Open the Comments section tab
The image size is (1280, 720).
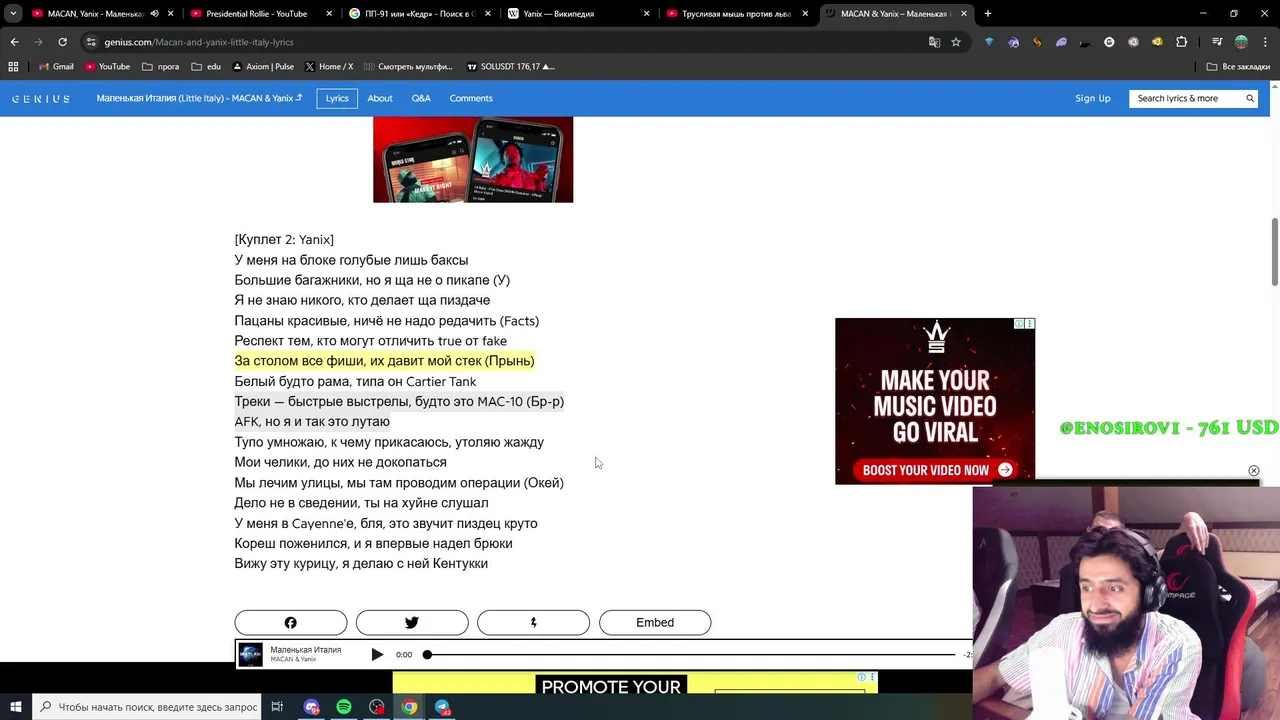click(471, 98)
